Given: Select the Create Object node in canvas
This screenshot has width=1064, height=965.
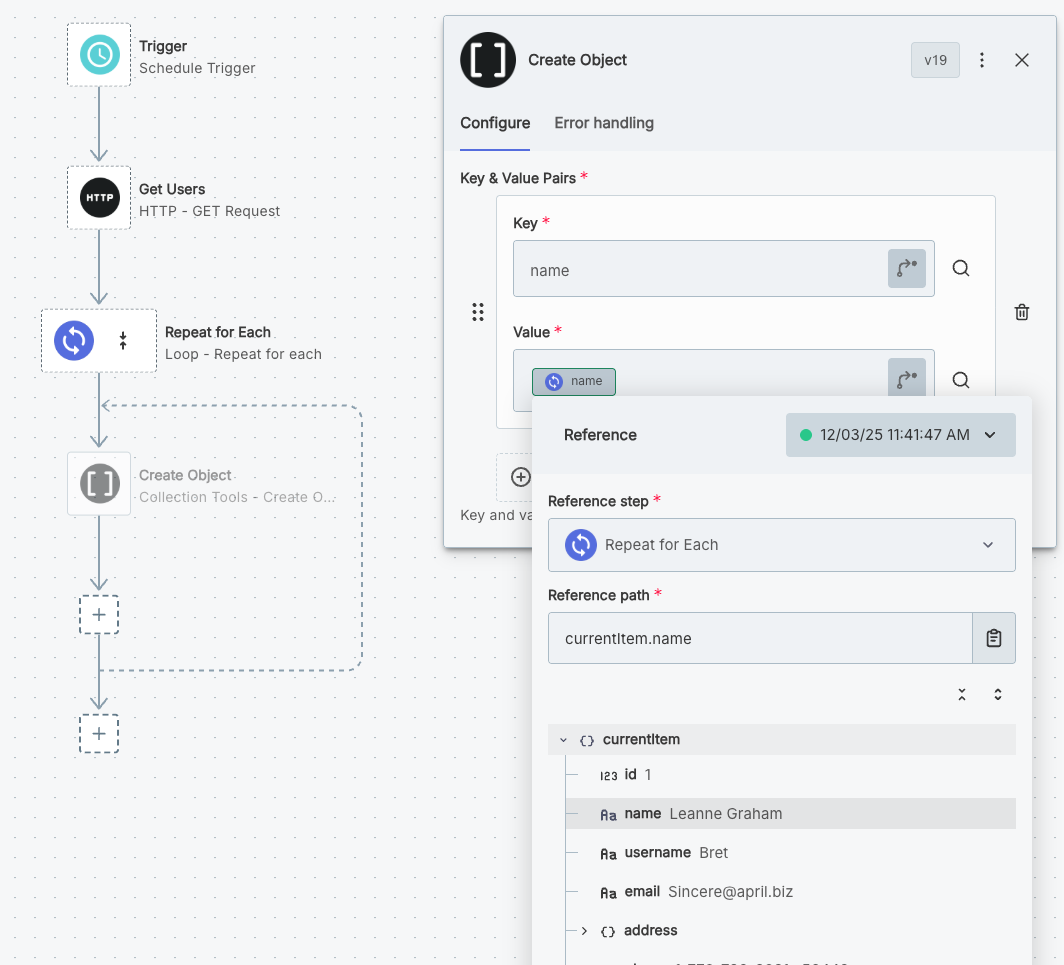Looking at the screenshot, I should (99, 484).
